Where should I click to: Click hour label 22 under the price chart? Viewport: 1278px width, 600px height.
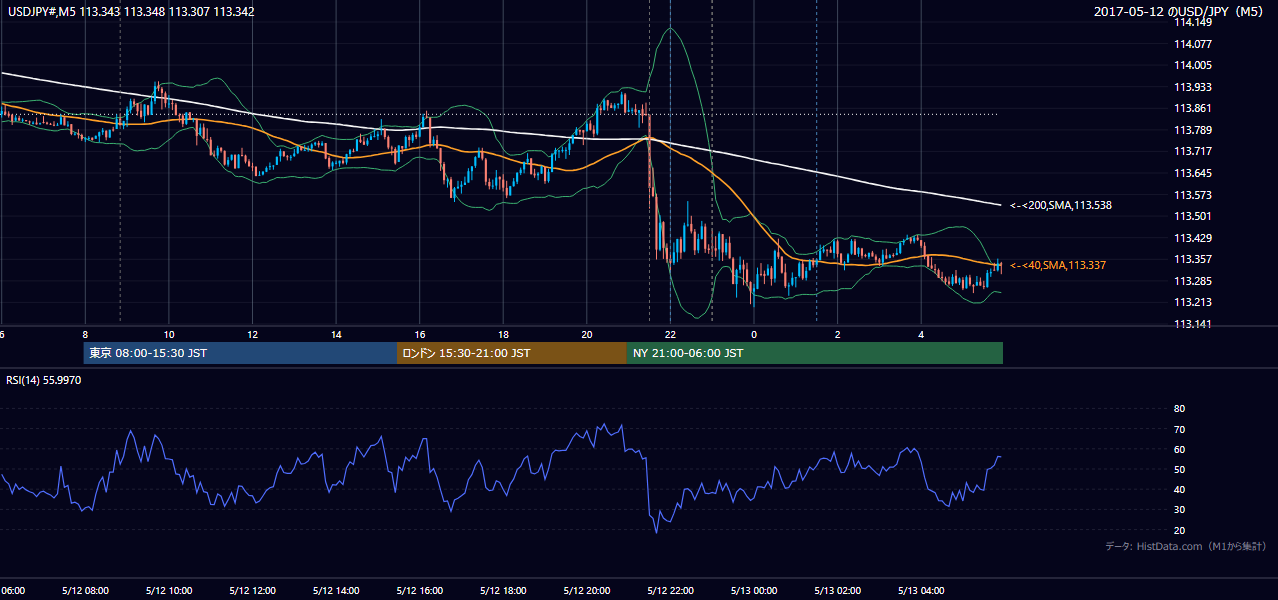(671, 334)
